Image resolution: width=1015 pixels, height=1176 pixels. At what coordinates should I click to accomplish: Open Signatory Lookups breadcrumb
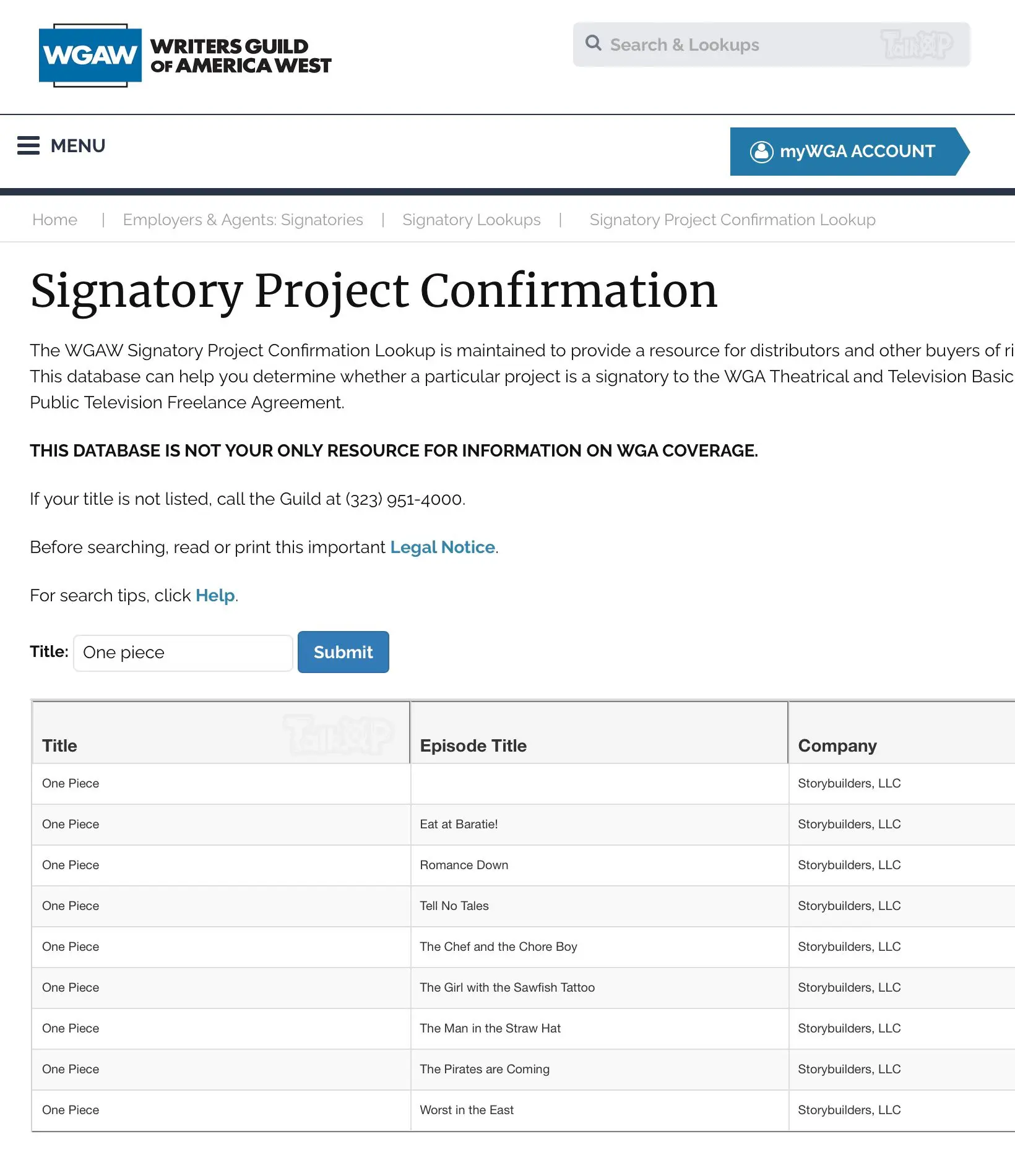471,220
